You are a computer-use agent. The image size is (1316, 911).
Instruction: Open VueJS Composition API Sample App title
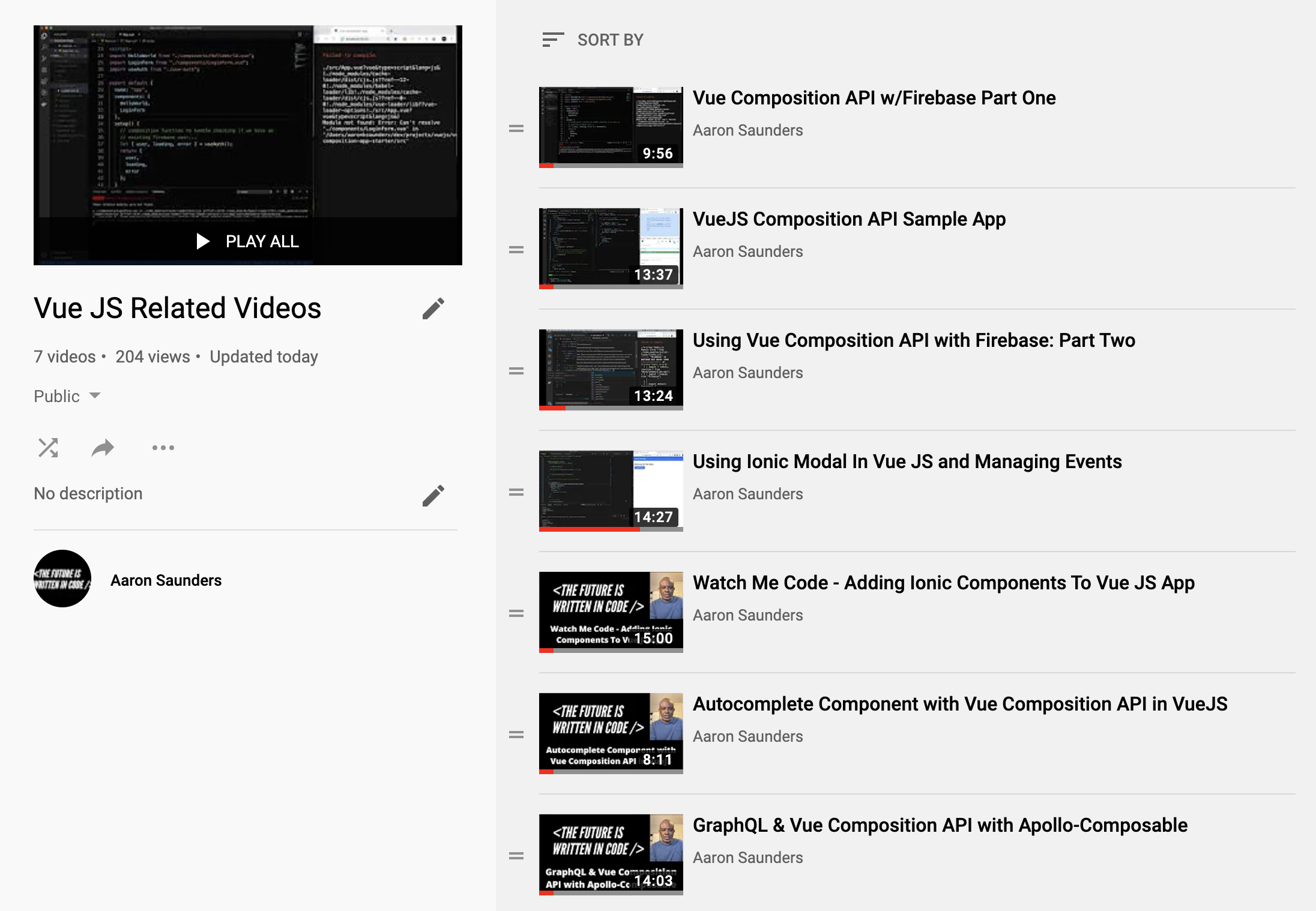click(849, 220)
